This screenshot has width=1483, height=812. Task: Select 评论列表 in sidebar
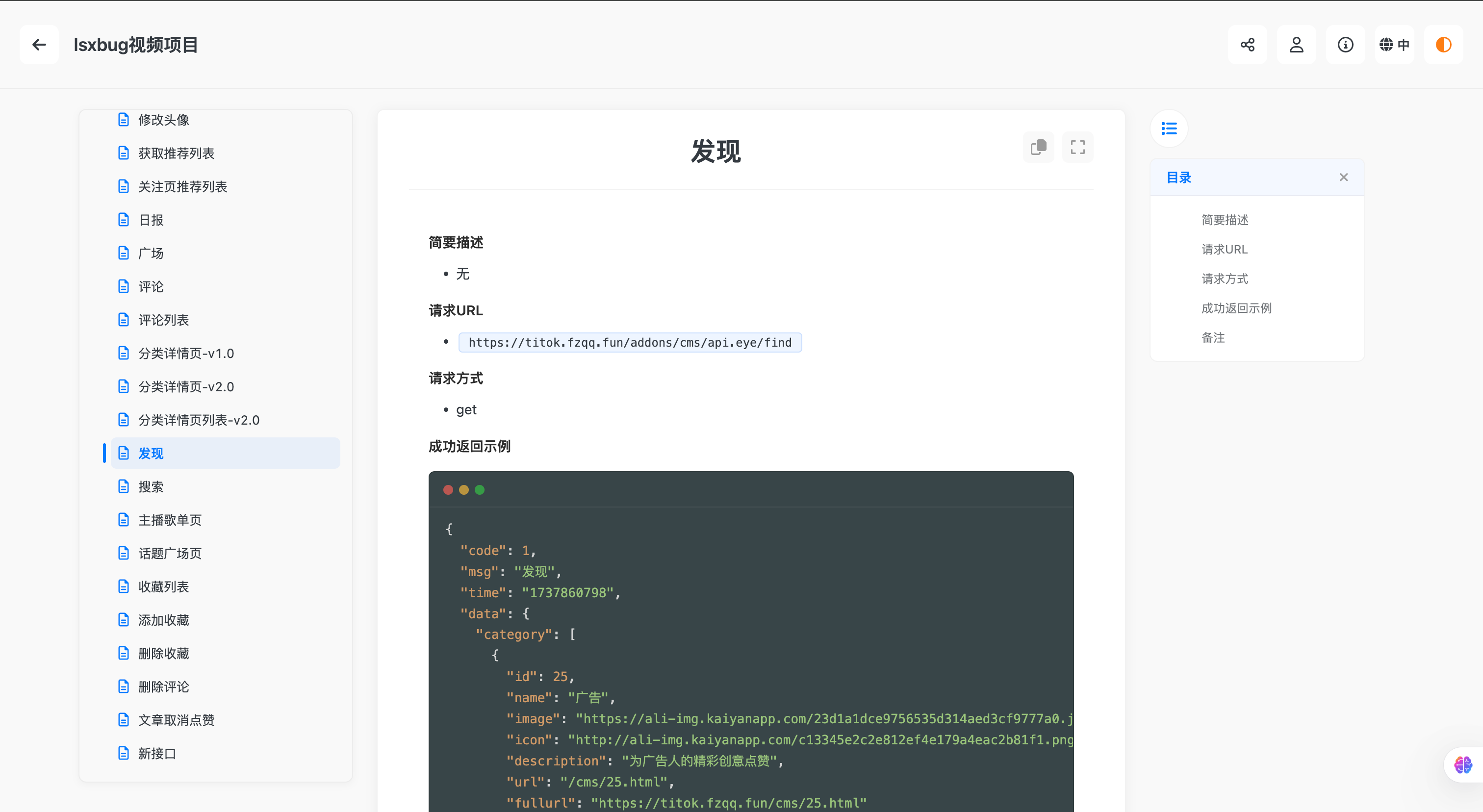pyautogui.click(x=163, y=320)
